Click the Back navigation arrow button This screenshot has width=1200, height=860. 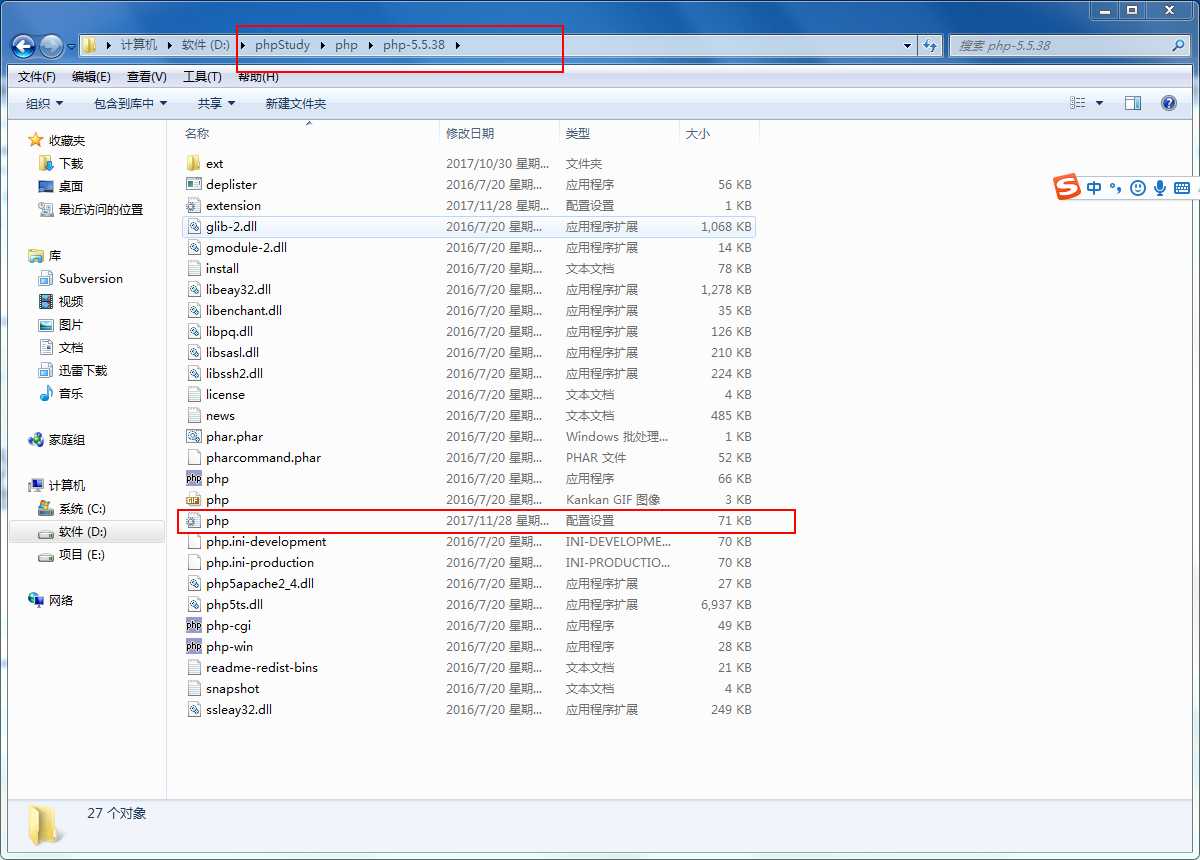pyautogui.click(x=24, y=46)
